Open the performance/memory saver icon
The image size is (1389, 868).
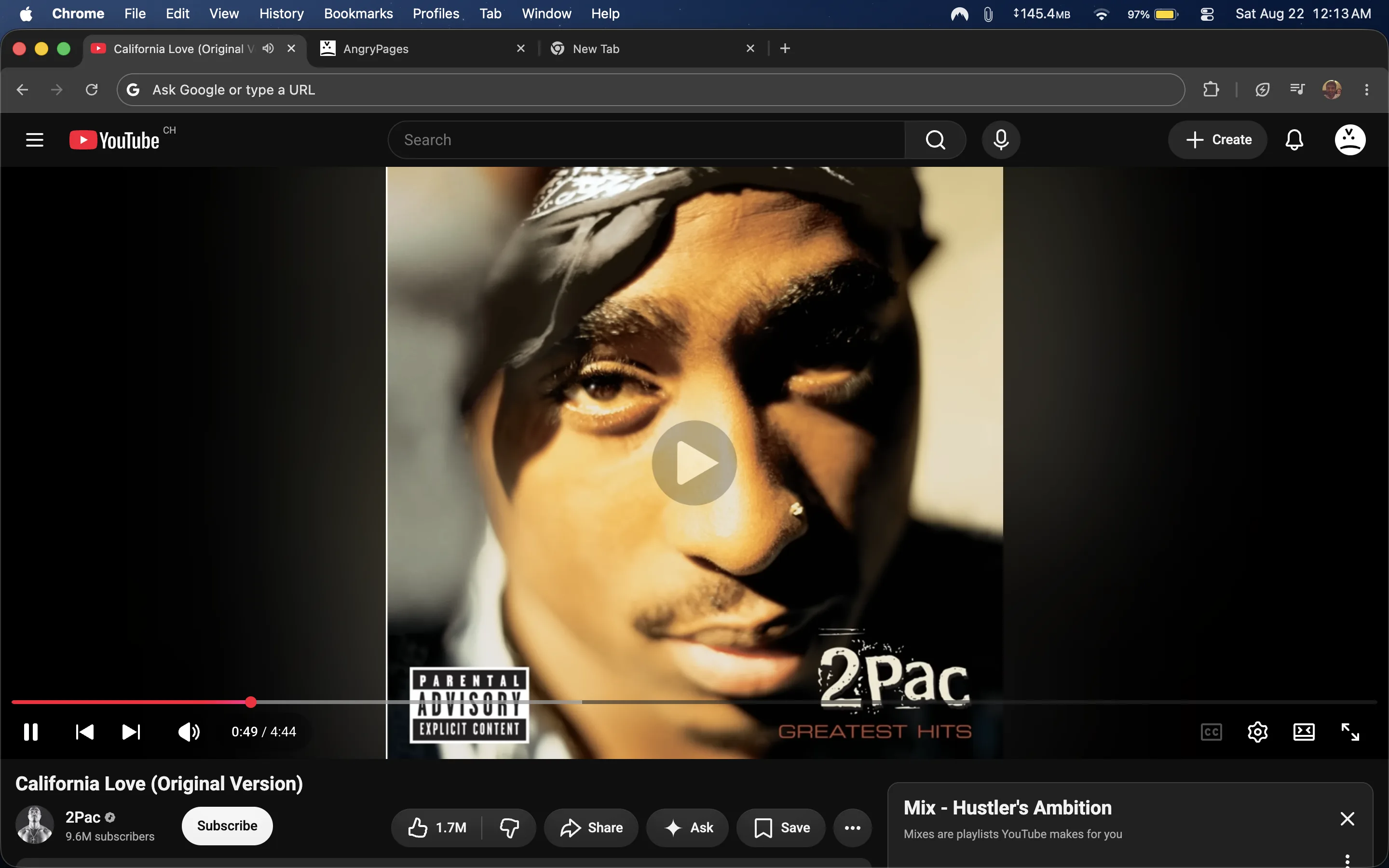(x=1262, y=90)
